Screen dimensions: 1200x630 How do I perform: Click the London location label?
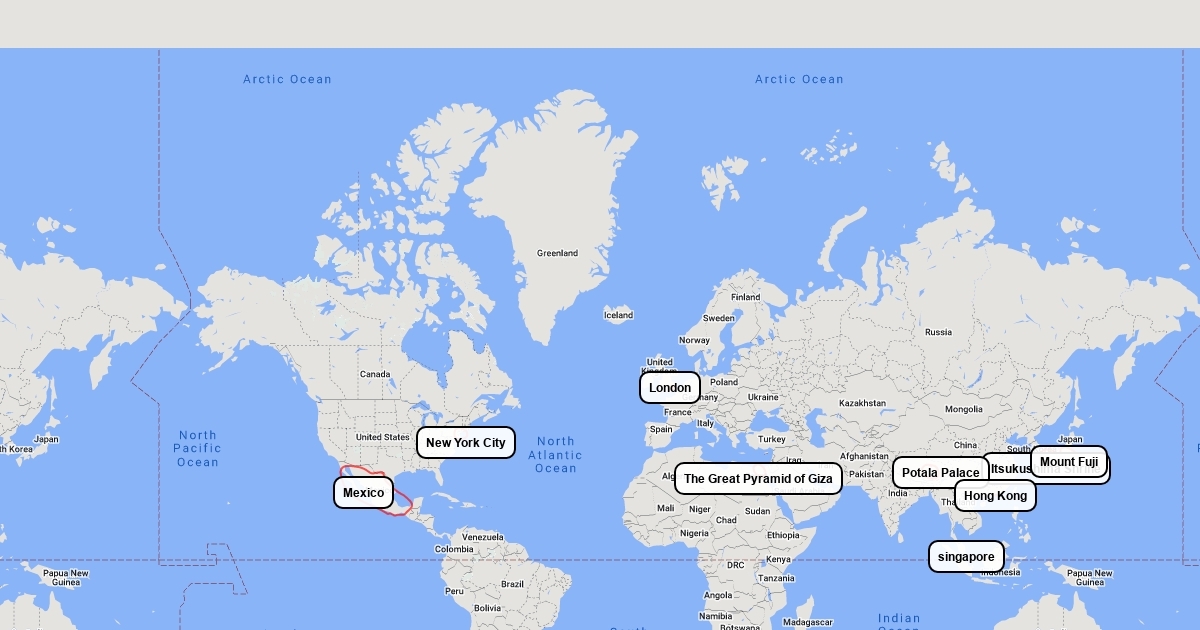click(x=670, y=388)
